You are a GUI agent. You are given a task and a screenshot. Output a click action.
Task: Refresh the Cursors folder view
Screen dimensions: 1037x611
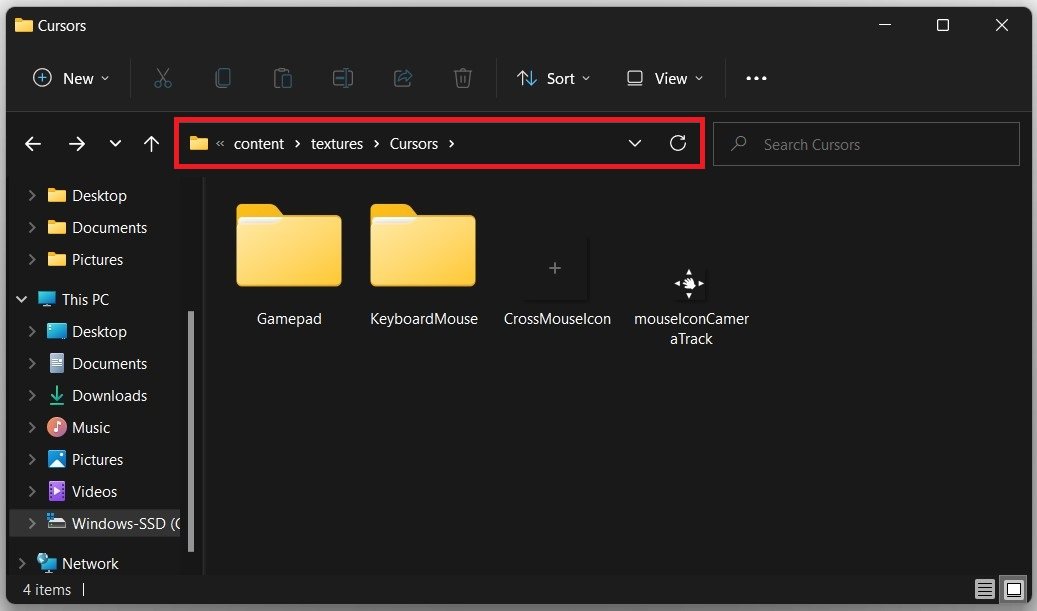tap(678, 143)
